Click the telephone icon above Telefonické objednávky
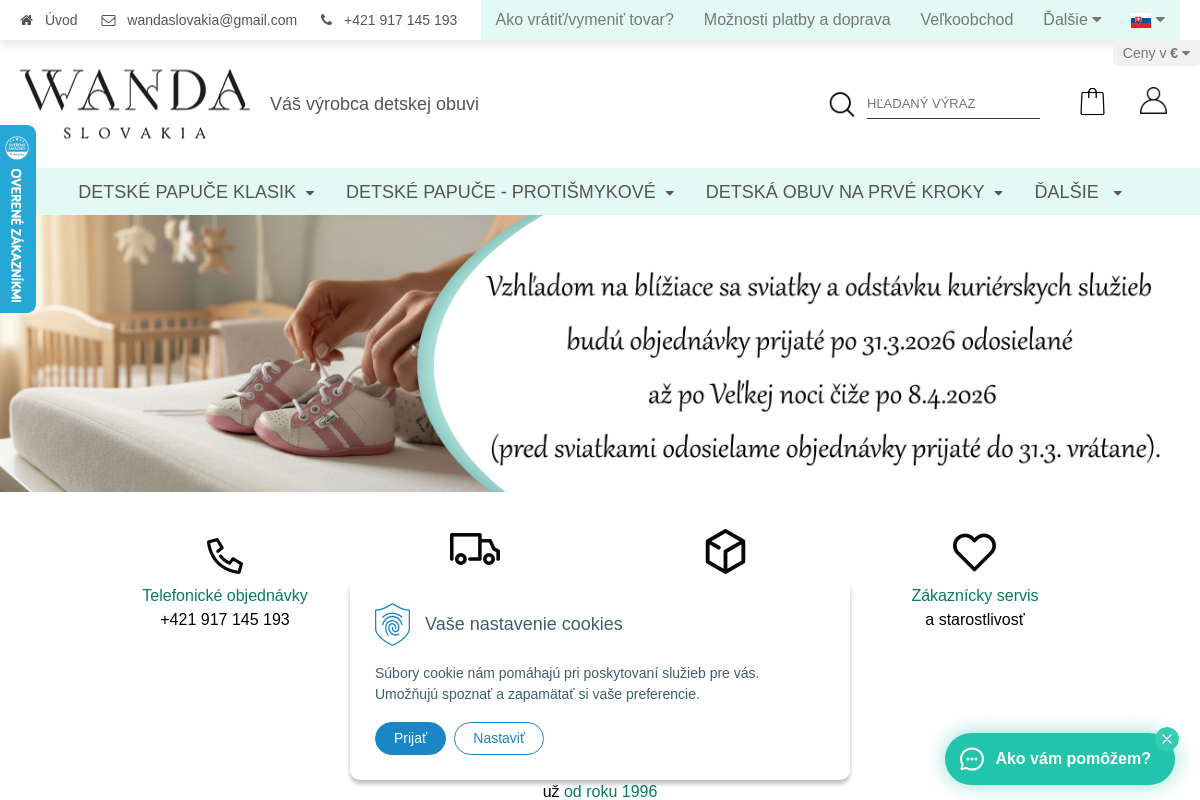 click(x=225, y=556)
